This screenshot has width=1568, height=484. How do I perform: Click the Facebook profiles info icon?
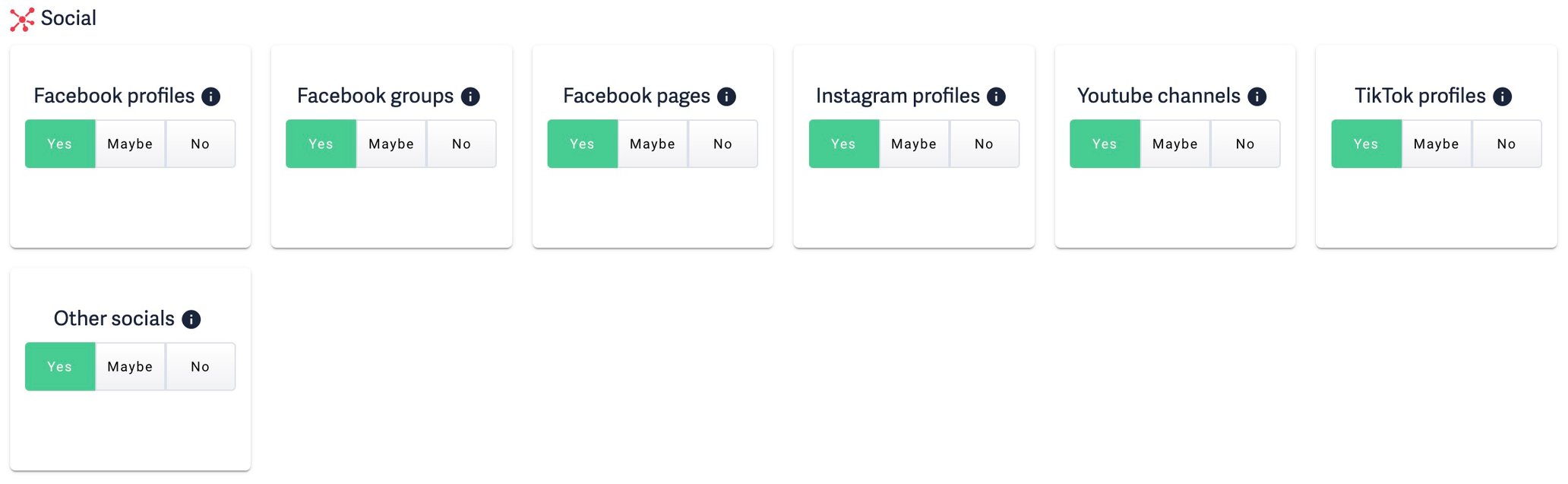click(x=211, y=96)
